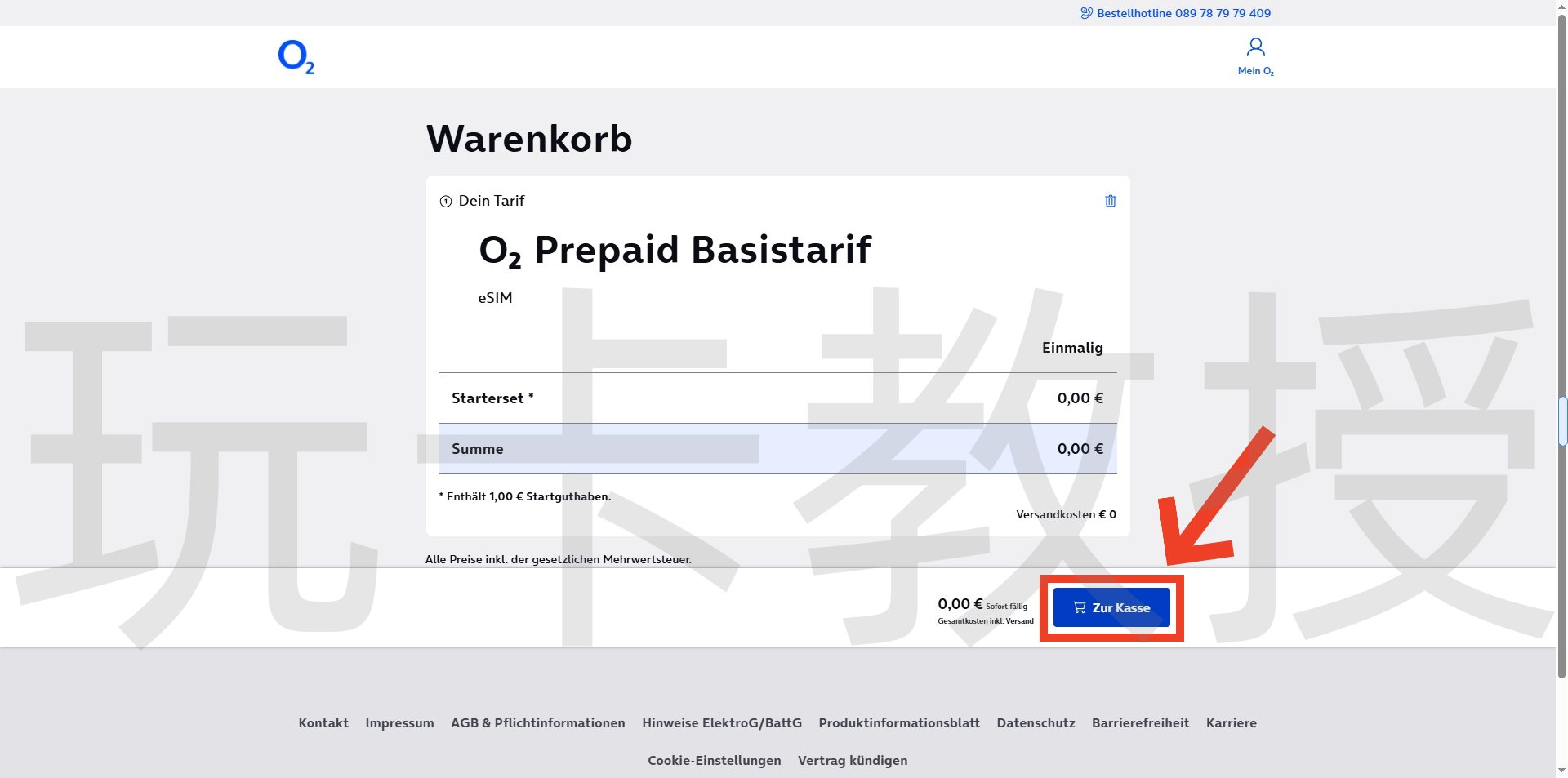Visit the Karriere footer link

[x=1231, y=722]
